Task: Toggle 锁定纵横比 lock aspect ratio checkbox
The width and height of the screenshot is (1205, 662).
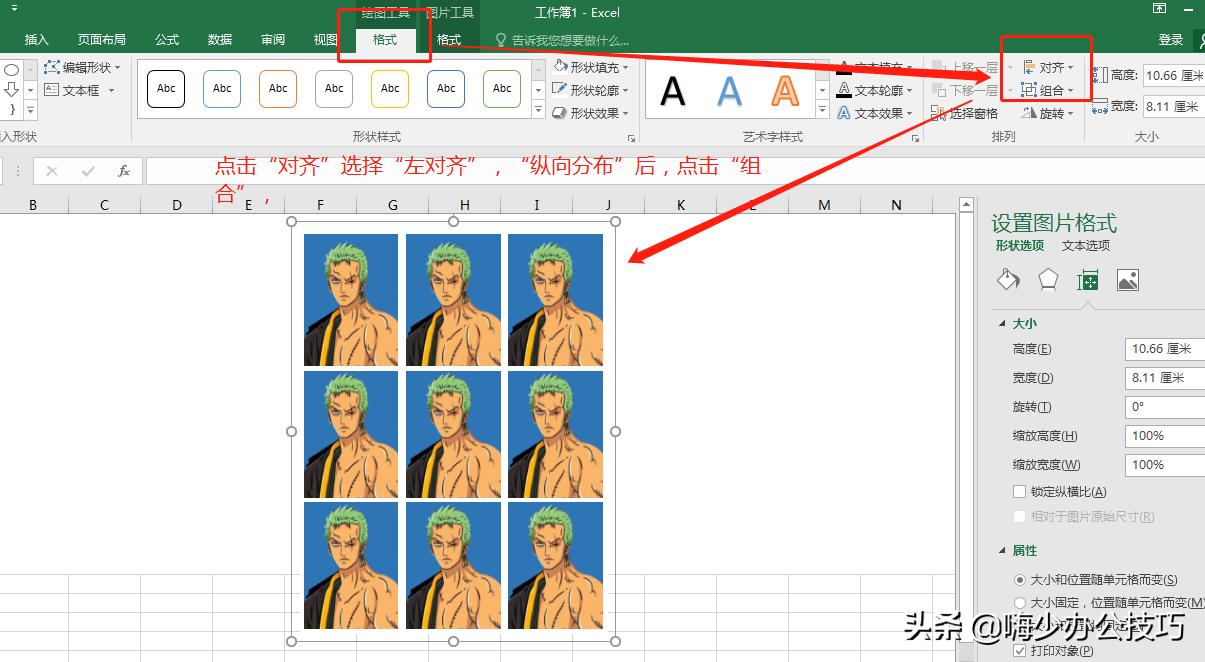Action: [x=1020, y=492]
